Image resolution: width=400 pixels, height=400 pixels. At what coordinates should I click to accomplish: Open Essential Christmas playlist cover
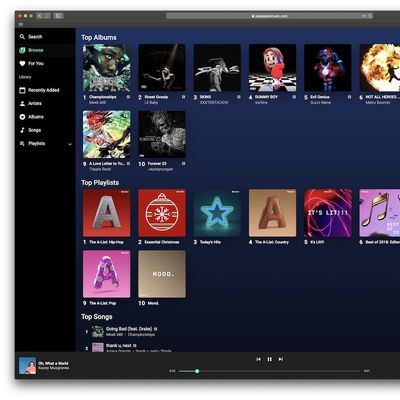coord(162,213)
